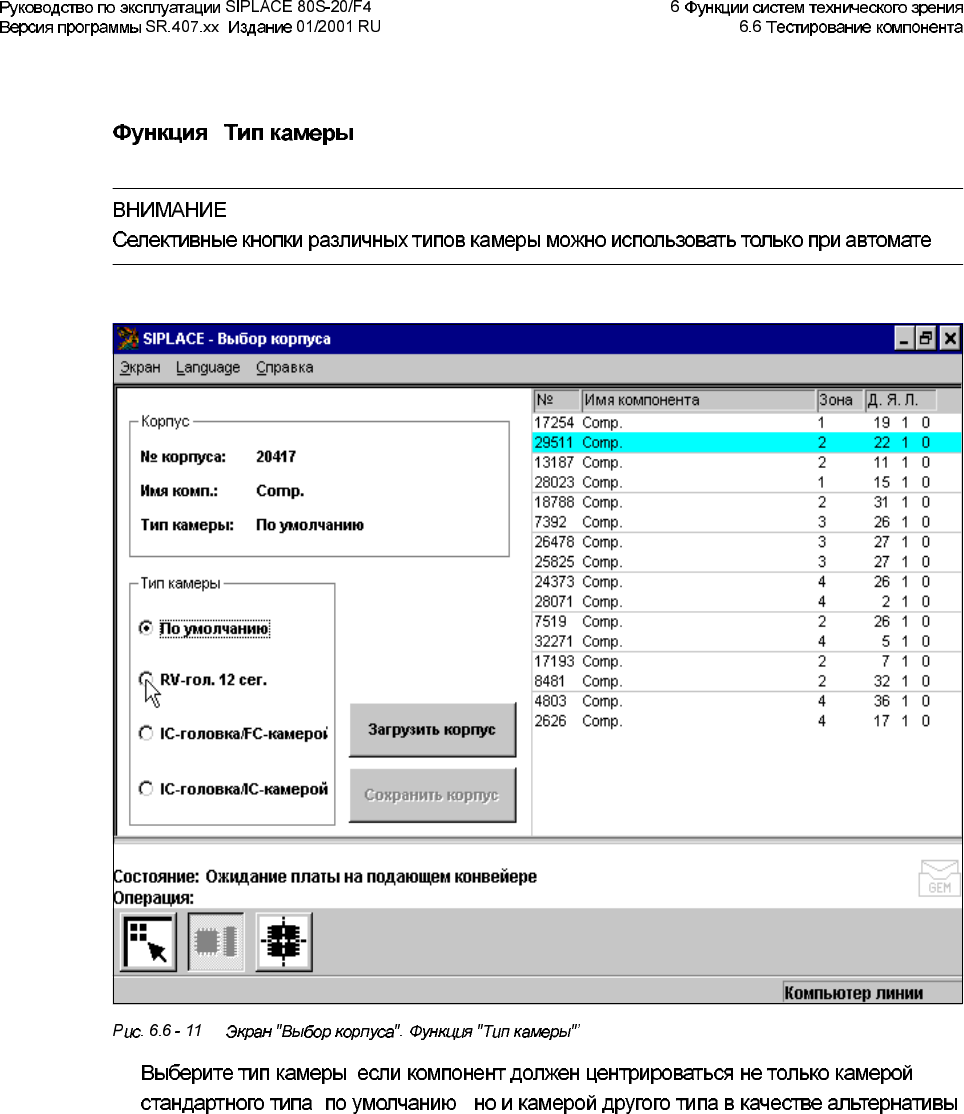964x1114 pixels.
Task: Click the Д. Я. Л. column header
Action: [900, 400]
